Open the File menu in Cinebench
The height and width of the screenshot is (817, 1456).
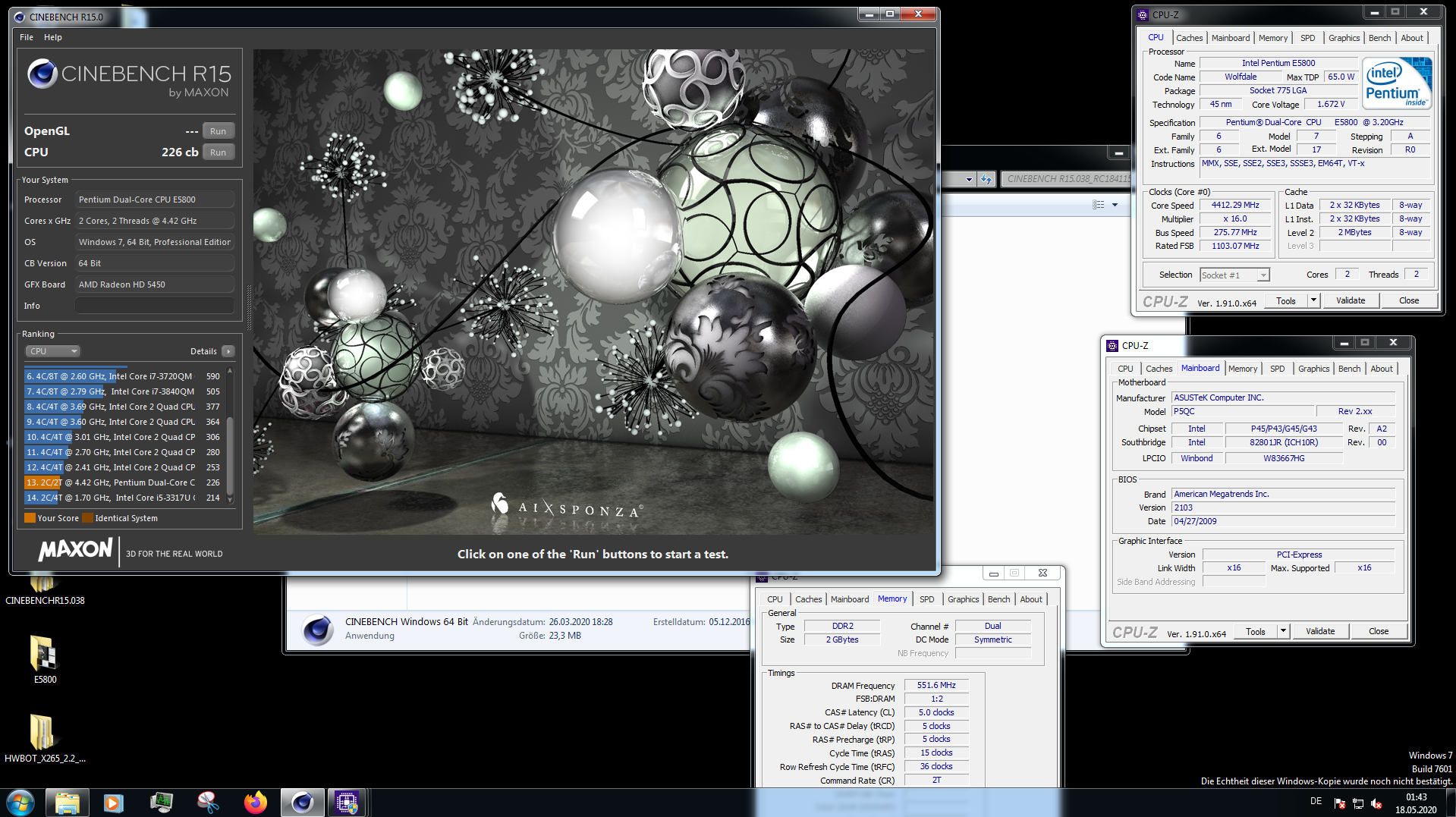tap(27, 37)
